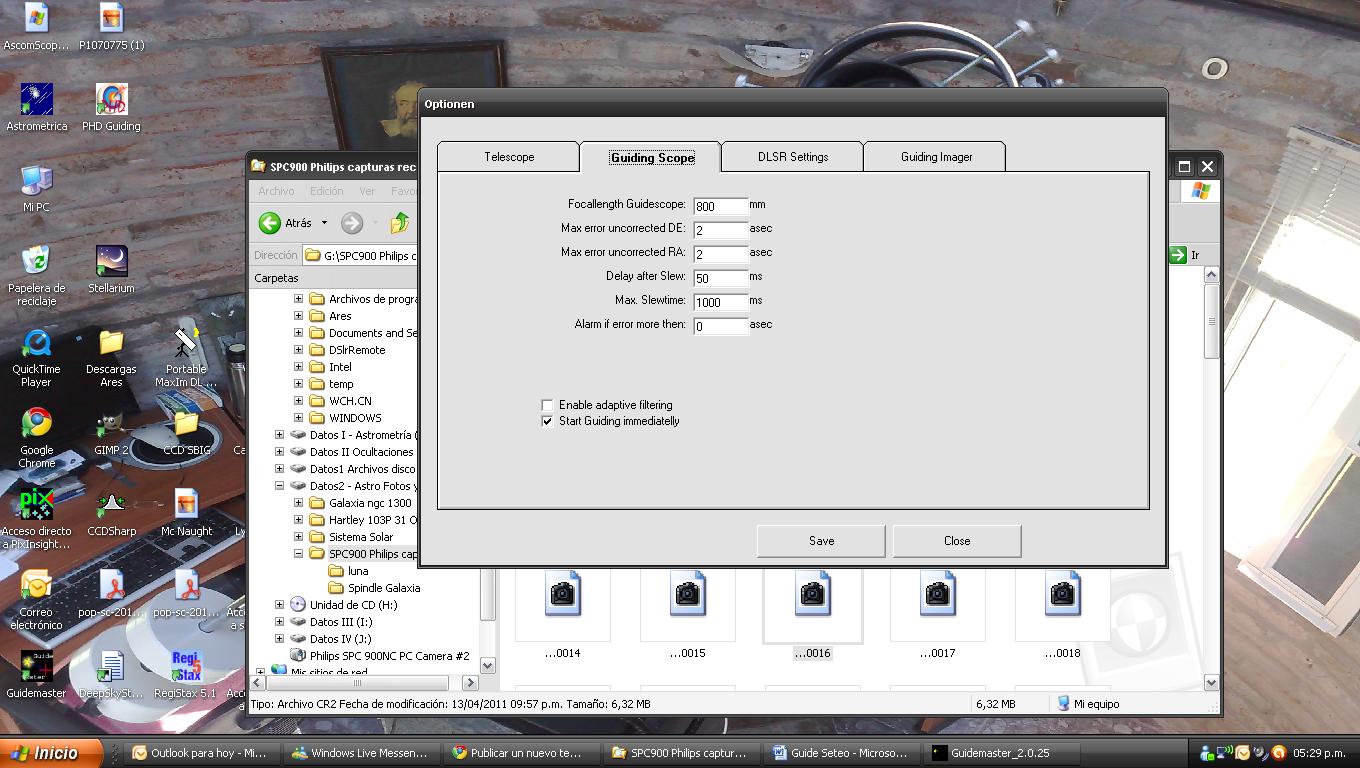The width and height of the screenshot is (1360, 768).
Task: Expand the Archivos de programa folder
Action: click(298, 299)
